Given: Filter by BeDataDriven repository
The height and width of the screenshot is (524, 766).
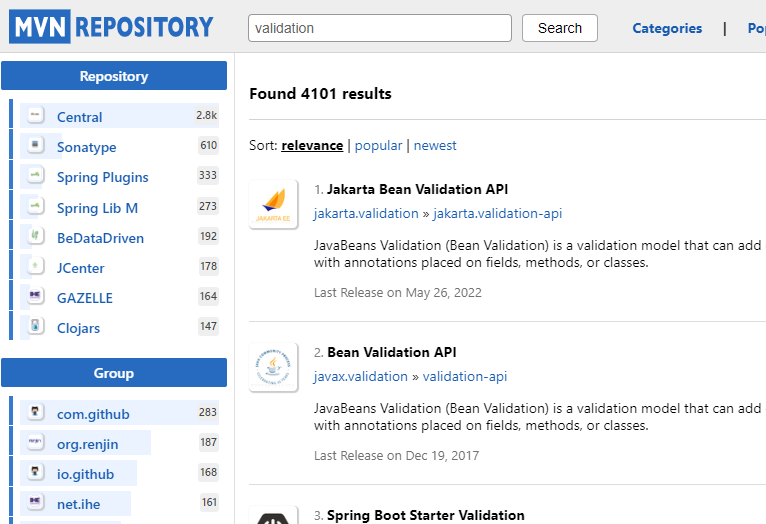Looking at the screenshot, I should coord(100,238).
